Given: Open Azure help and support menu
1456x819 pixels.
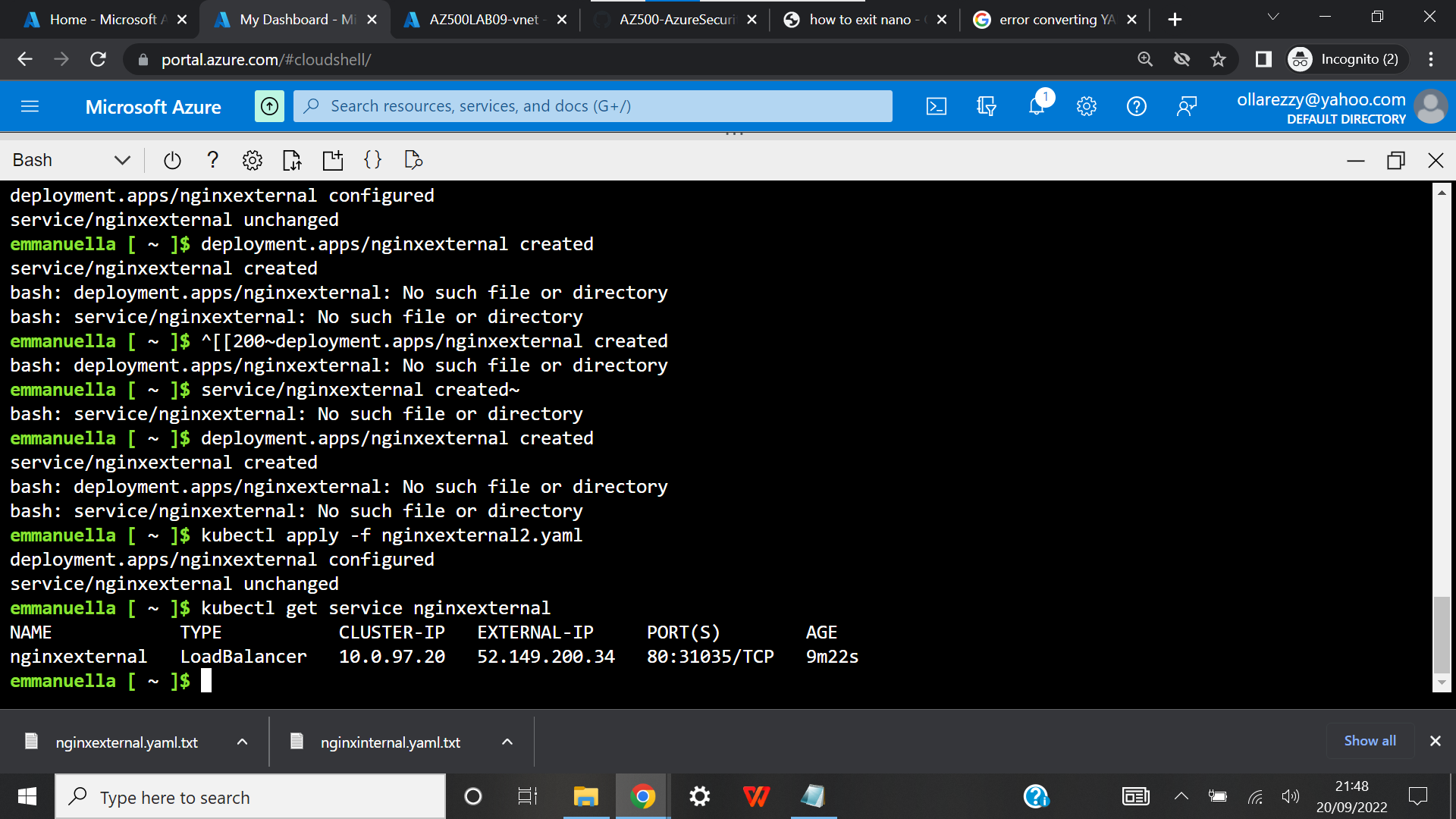Looking at the screenshot, I should tap(1137, 106).
